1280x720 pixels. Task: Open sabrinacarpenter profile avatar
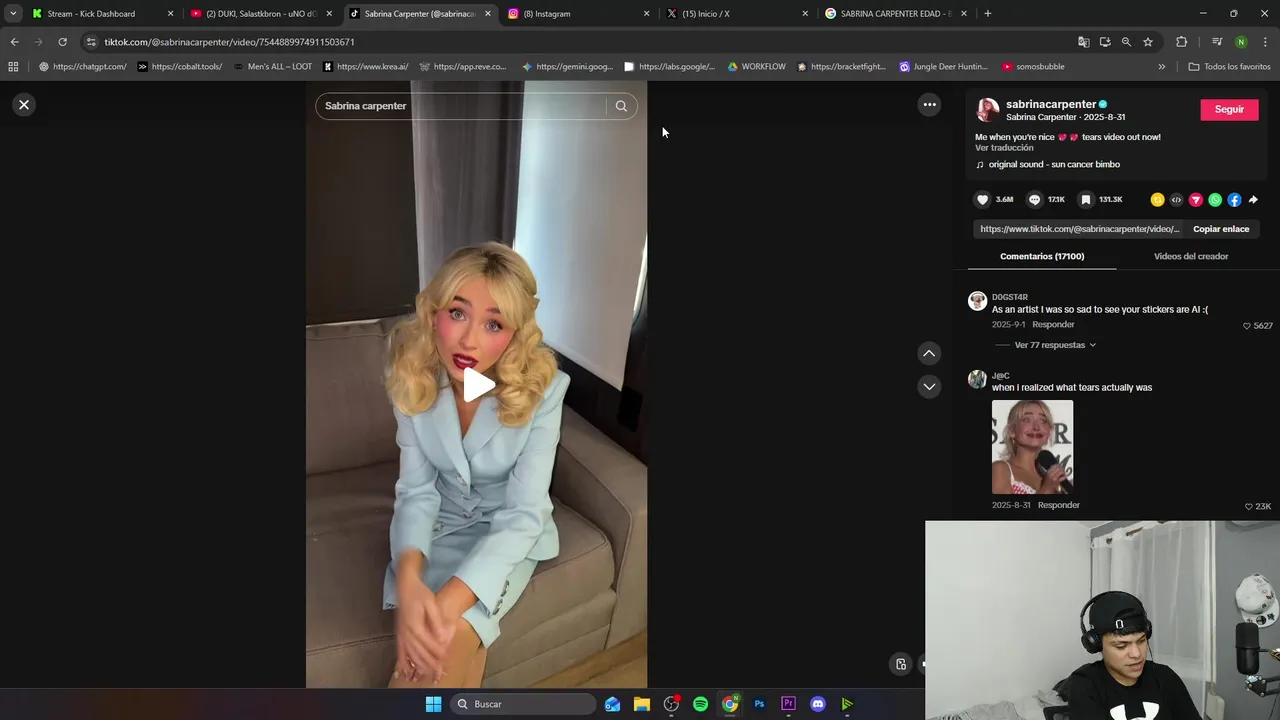tap(988, 110)
